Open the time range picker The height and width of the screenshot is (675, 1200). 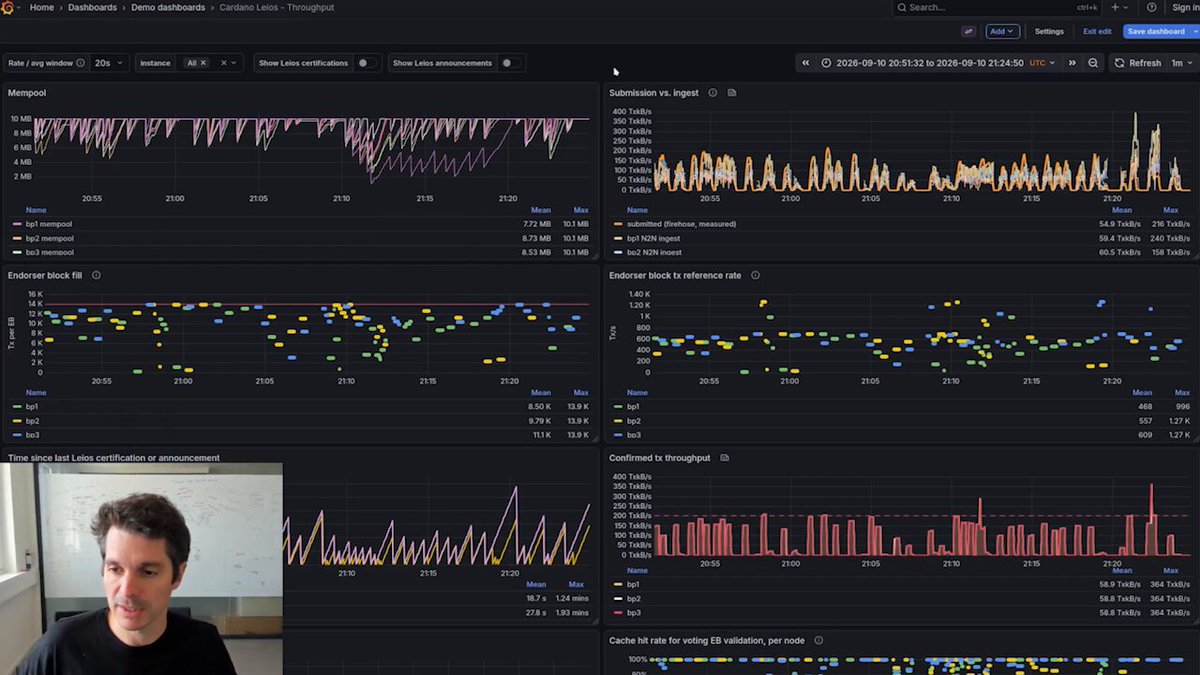tap(937, 63)
